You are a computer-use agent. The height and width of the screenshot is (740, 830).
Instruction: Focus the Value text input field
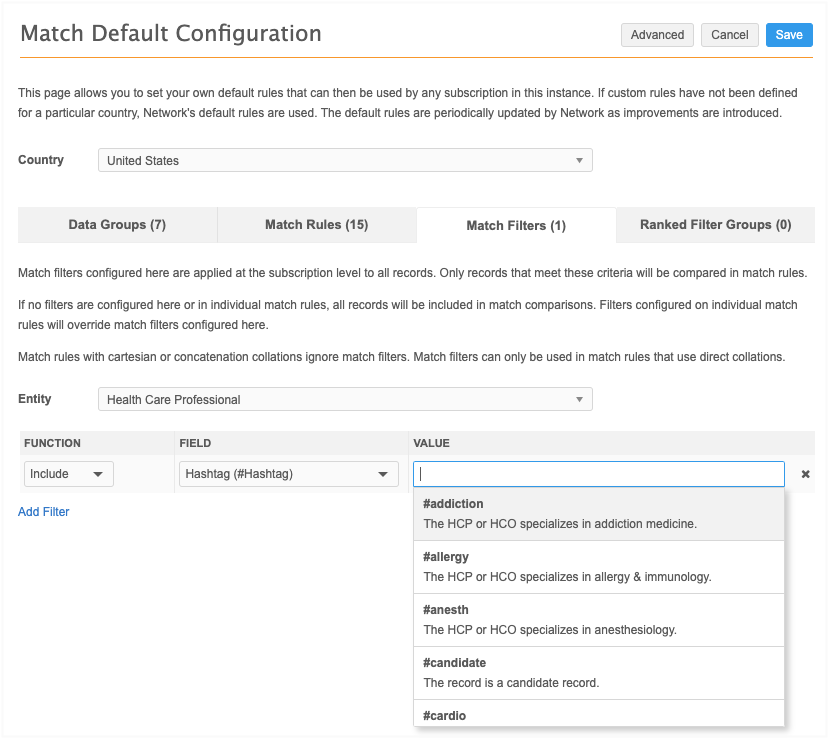pyautogui.click(x=598, y=474)
